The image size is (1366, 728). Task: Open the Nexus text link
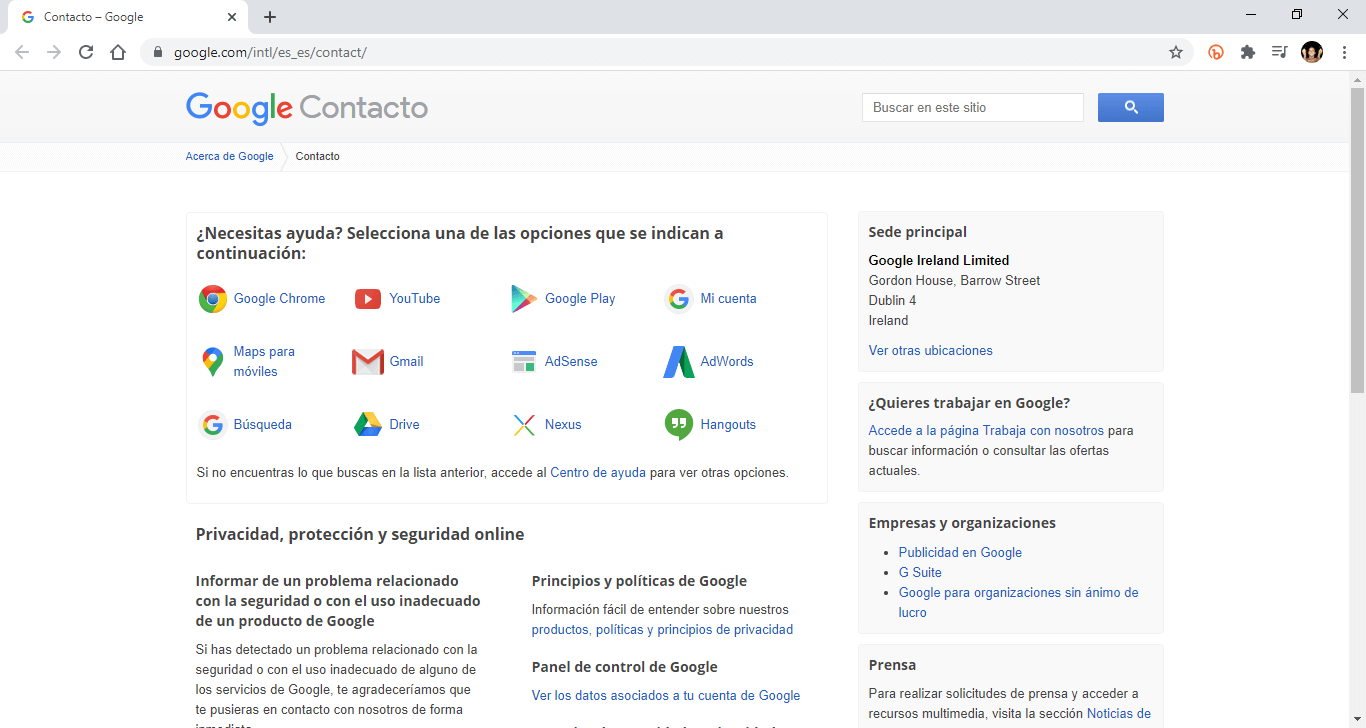(x=563, y=425)
